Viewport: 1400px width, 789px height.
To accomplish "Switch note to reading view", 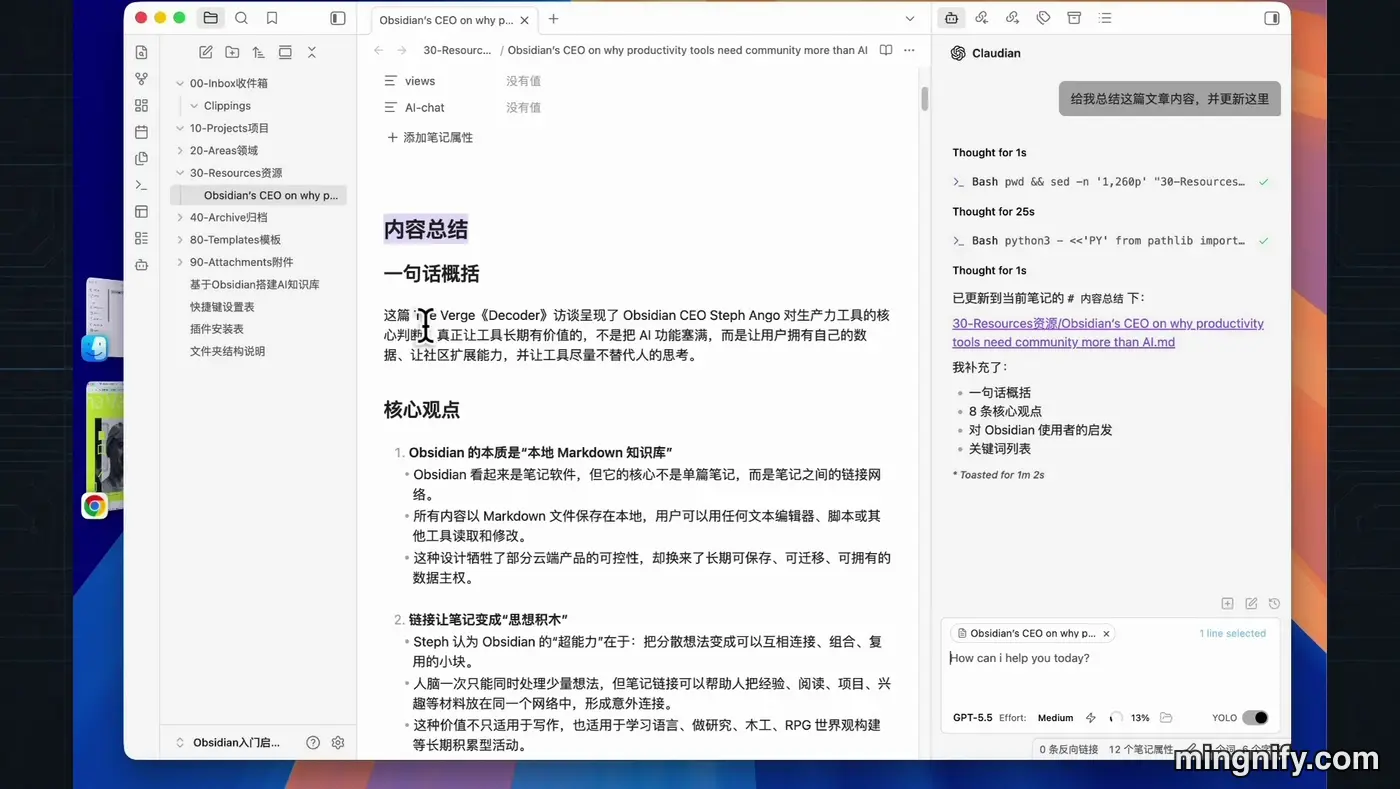I will tap(886, 50).
